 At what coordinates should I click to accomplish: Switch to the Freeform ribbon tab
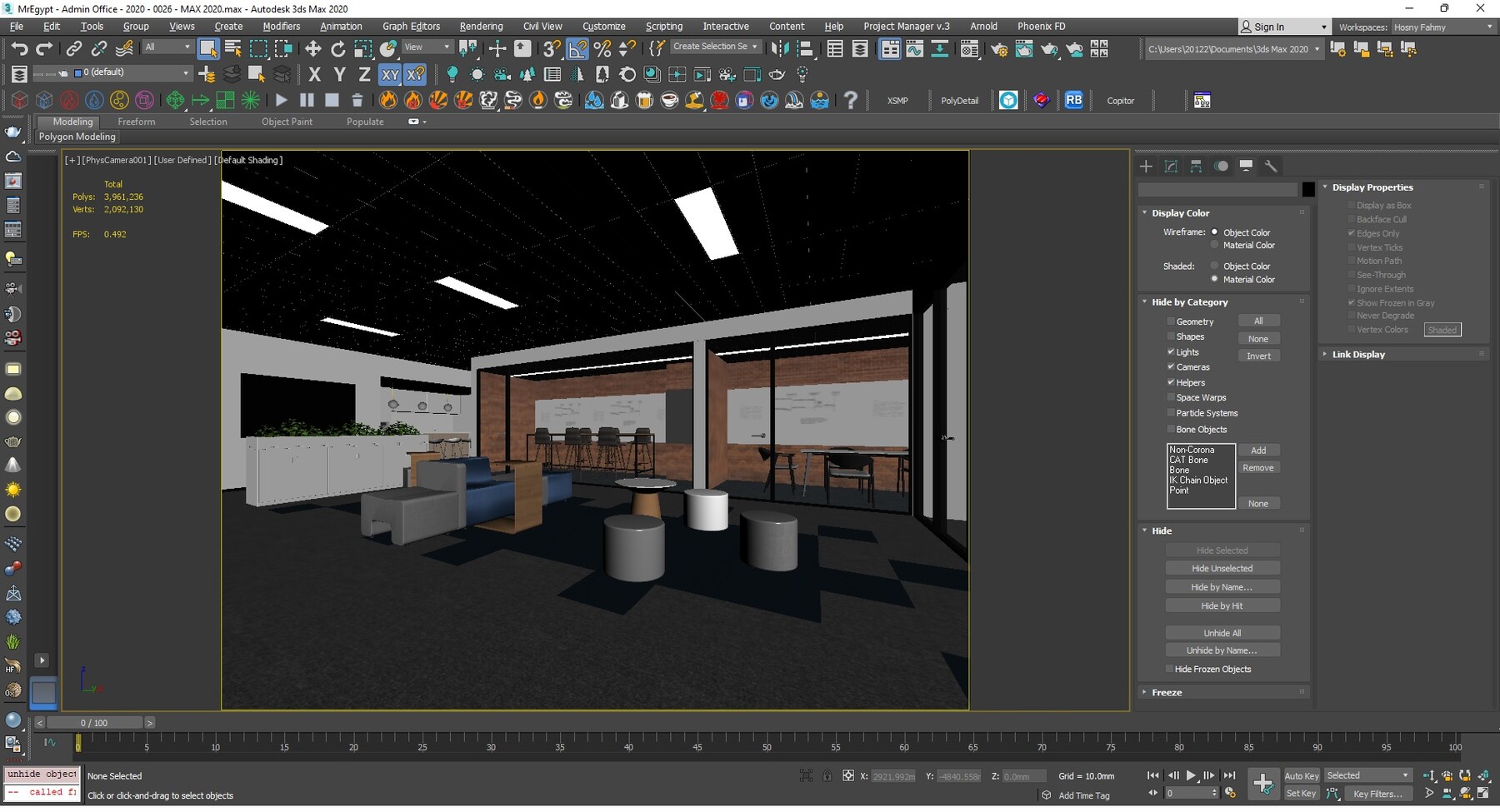(x=137, y=122)
